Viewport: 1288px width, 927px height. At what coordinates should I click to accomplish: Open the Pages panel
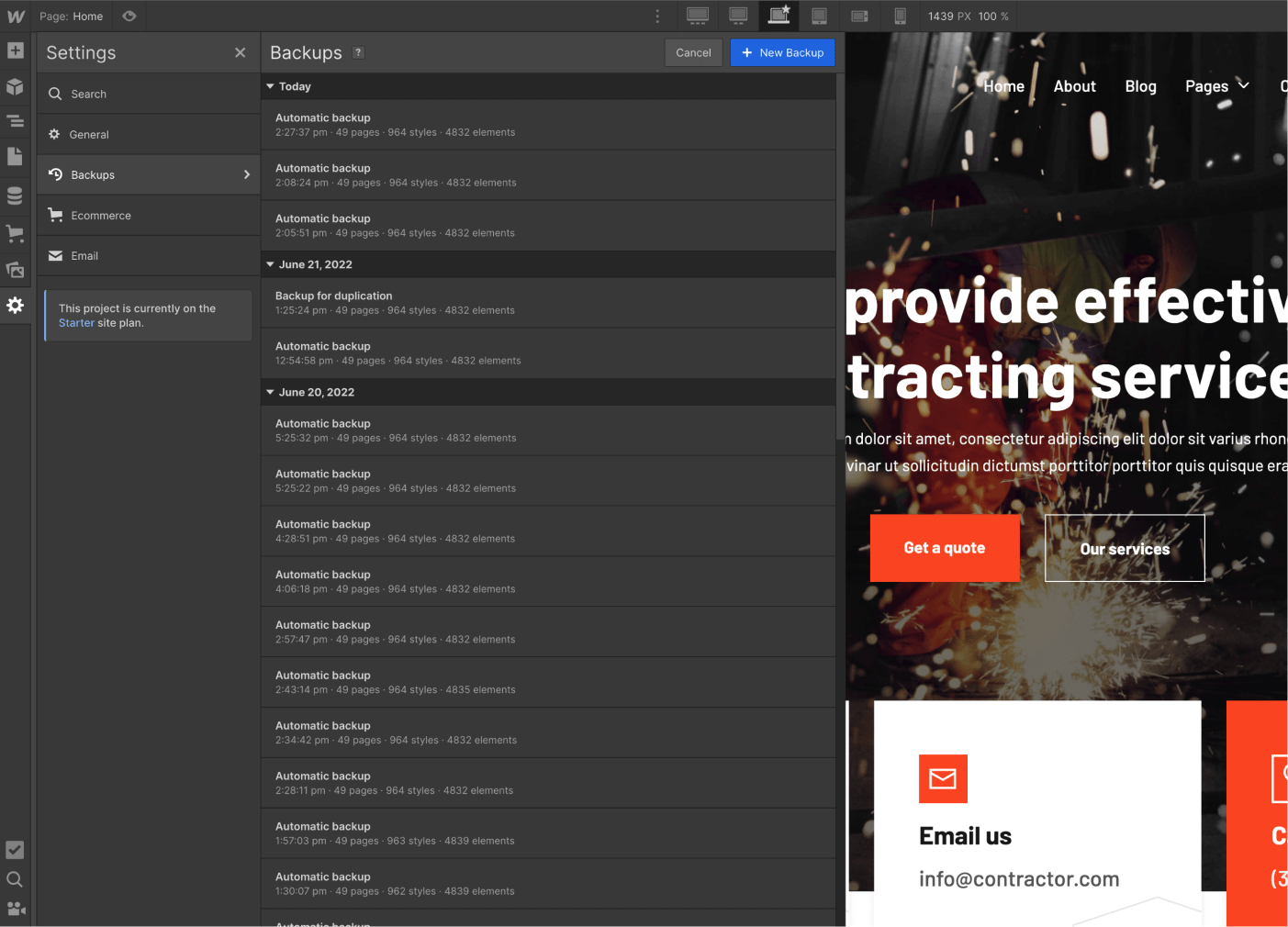click(x=15, y=157)
